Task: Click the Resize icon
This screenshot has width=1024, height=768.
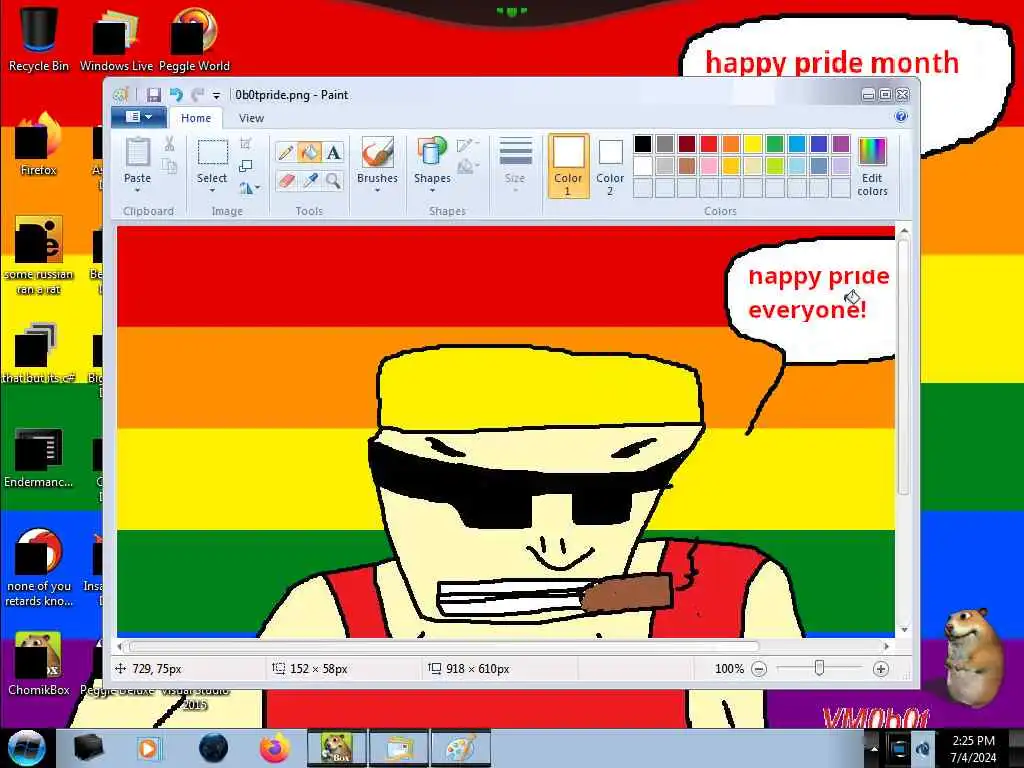Action: [246, 166]
